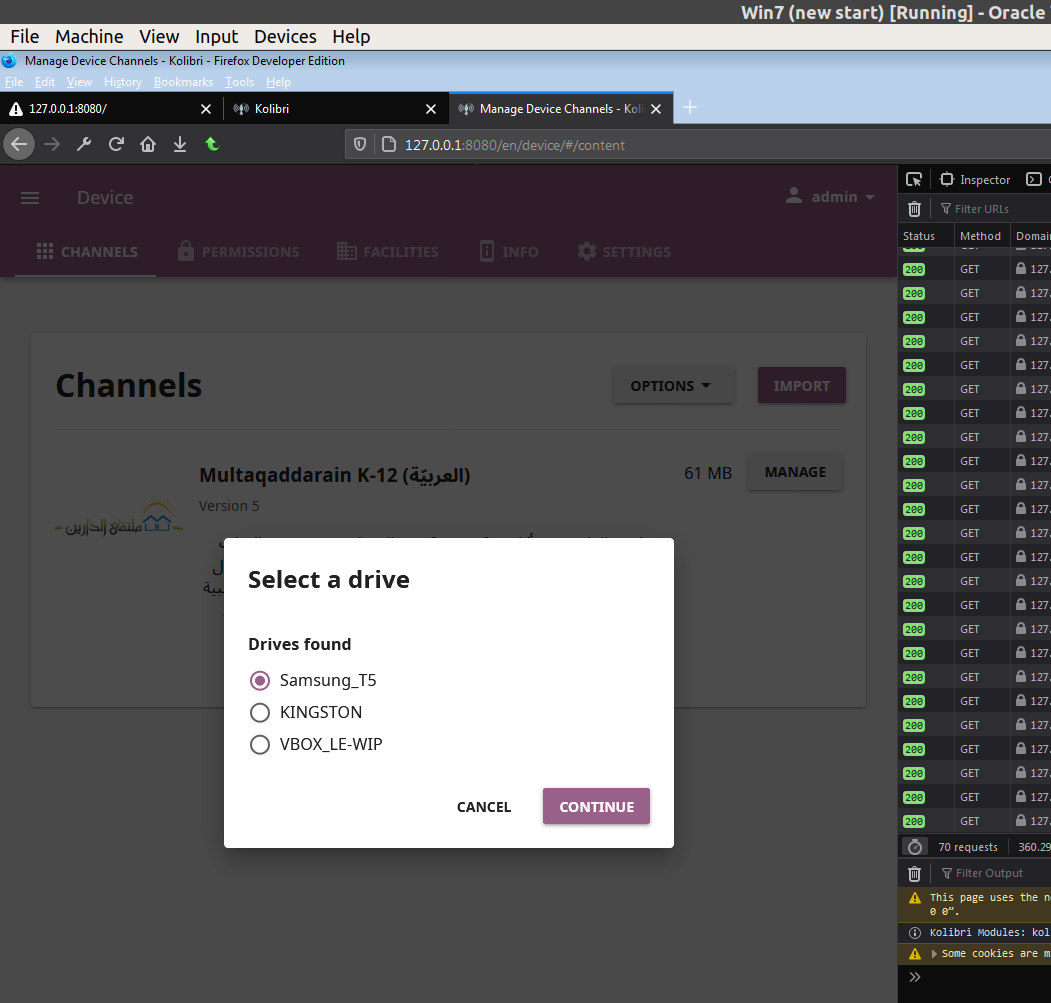Open the downloads arrow icon
1051x1003 pixels.
[180, 144]
